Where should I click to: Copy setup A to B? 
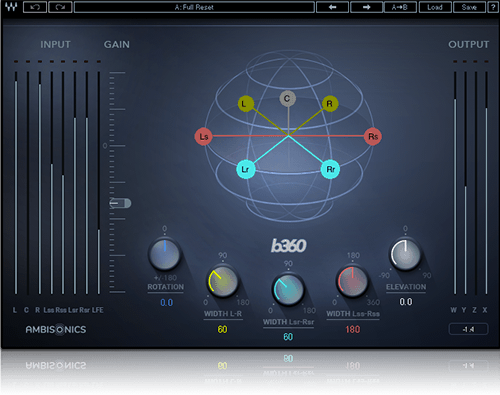[x=400, y=7]
